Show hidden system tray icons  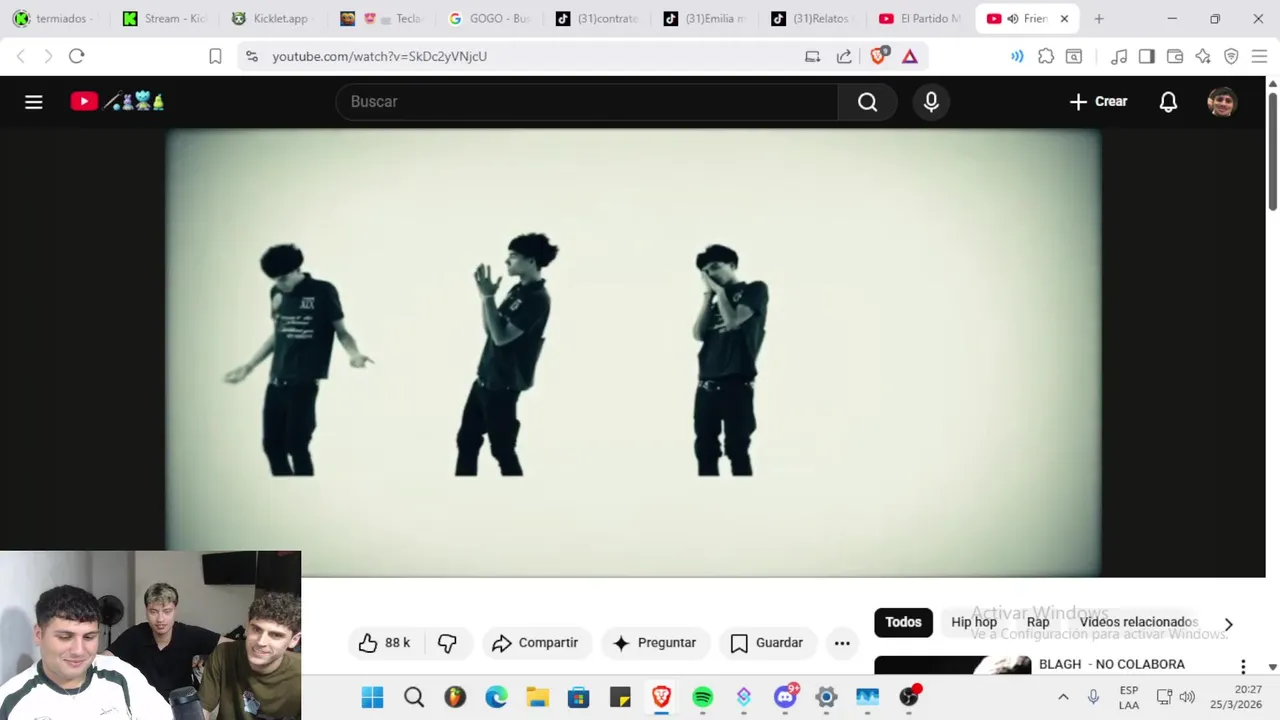1063,697
